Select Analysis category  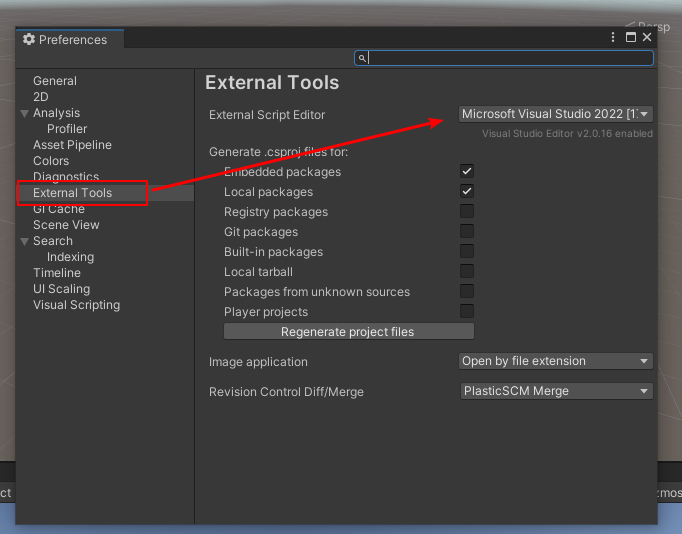click(x=57, y=113)
